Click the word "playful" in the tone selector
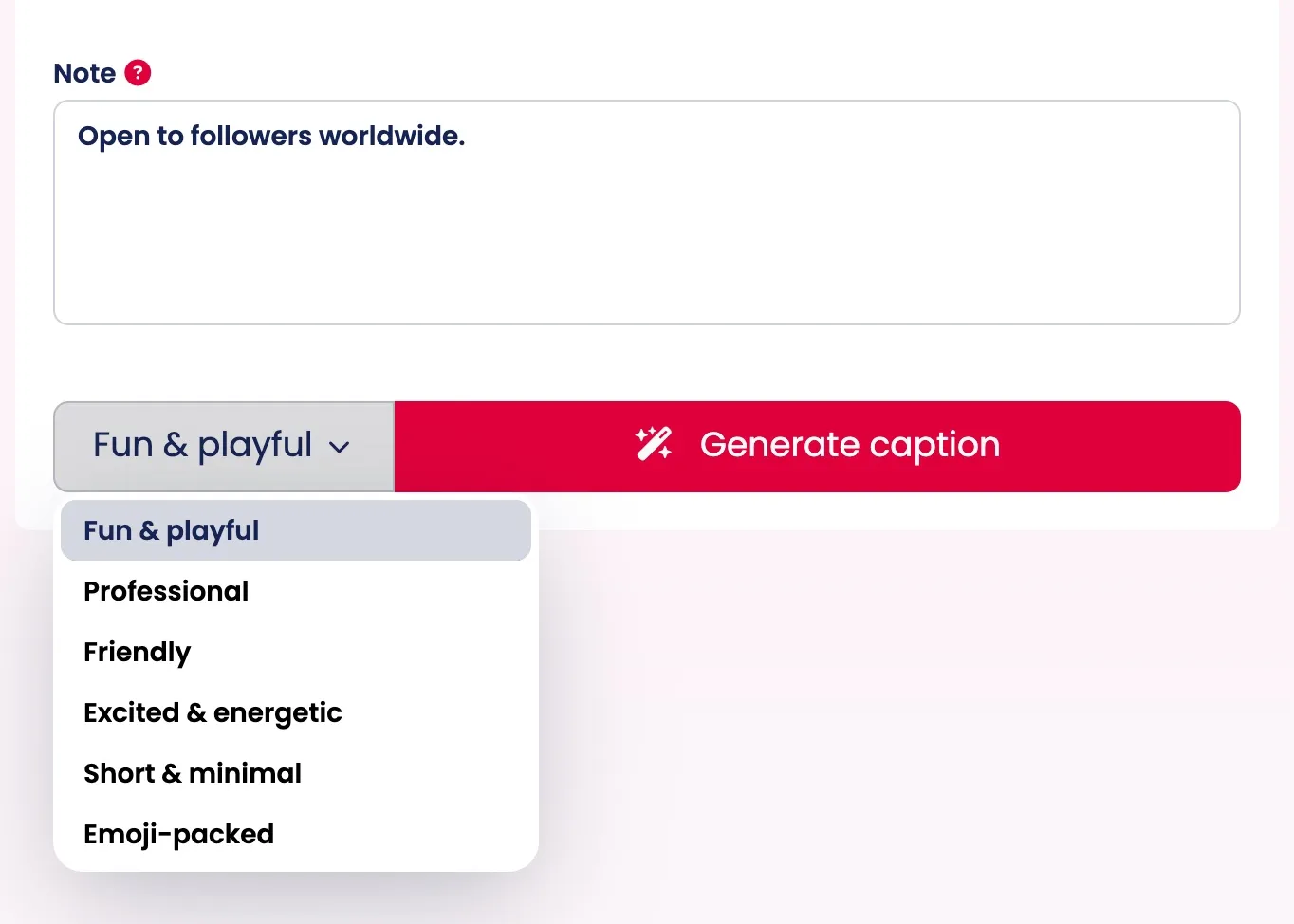Viewport: 1294px width, 924px height. click(254, 446)
